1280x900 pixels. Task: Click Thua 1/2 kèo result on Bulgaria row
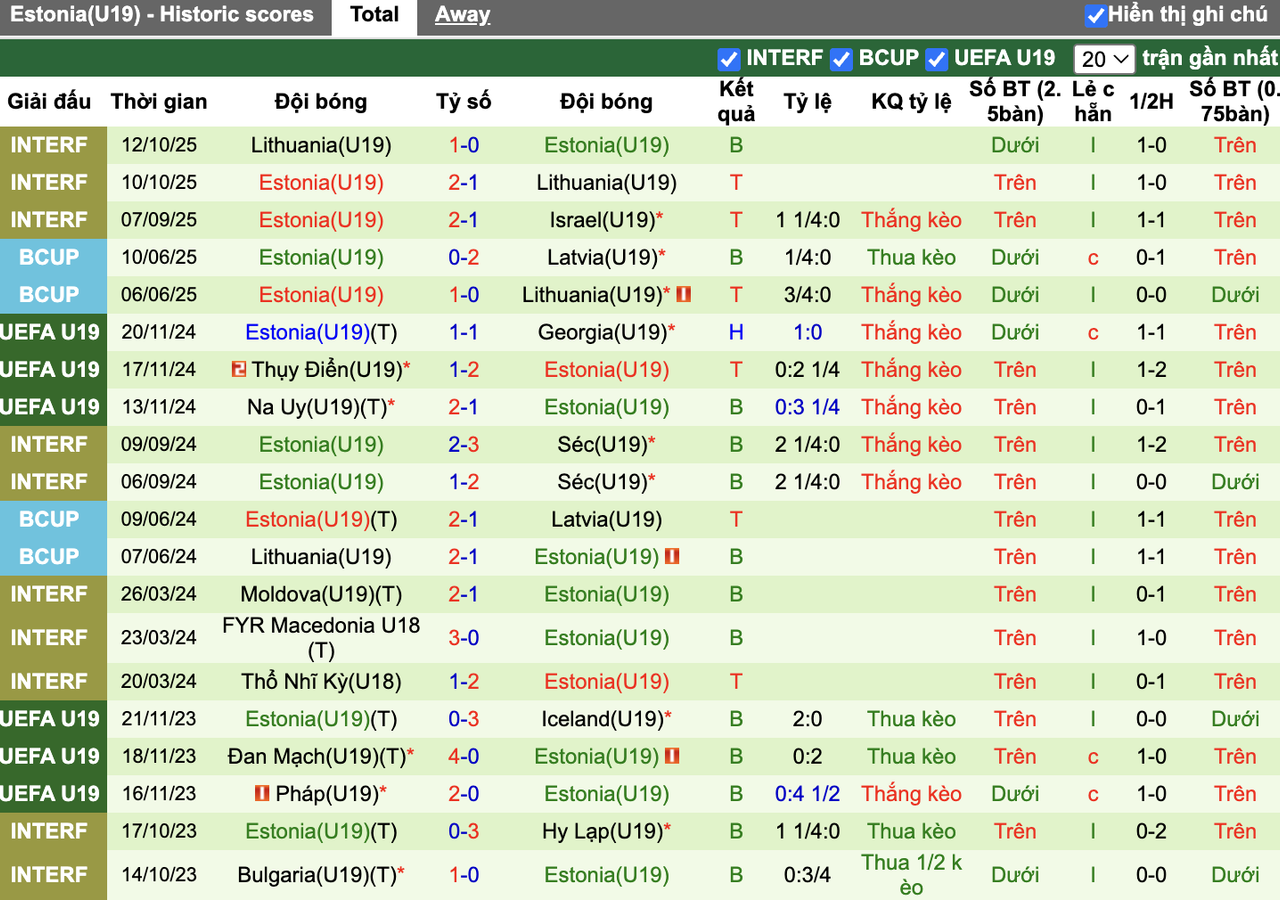point(912,876)
